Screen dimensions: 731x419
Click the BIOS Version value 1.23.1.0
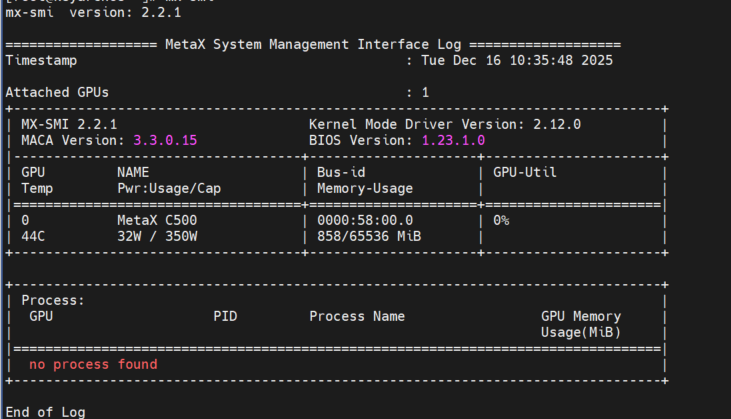click(x=453, y=140)
